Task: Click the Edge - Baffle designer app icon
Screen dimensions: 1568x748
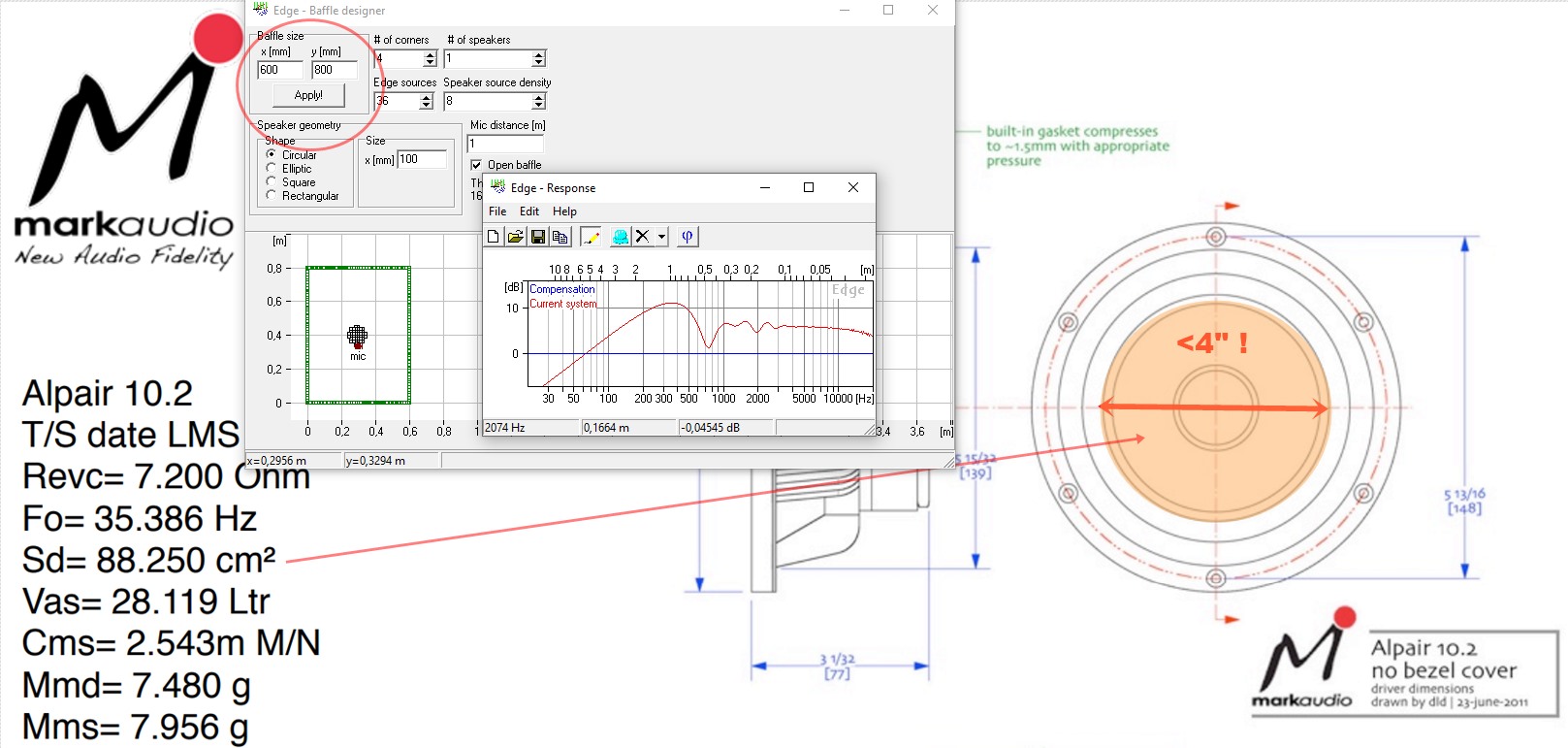Action: pos(260,9)
